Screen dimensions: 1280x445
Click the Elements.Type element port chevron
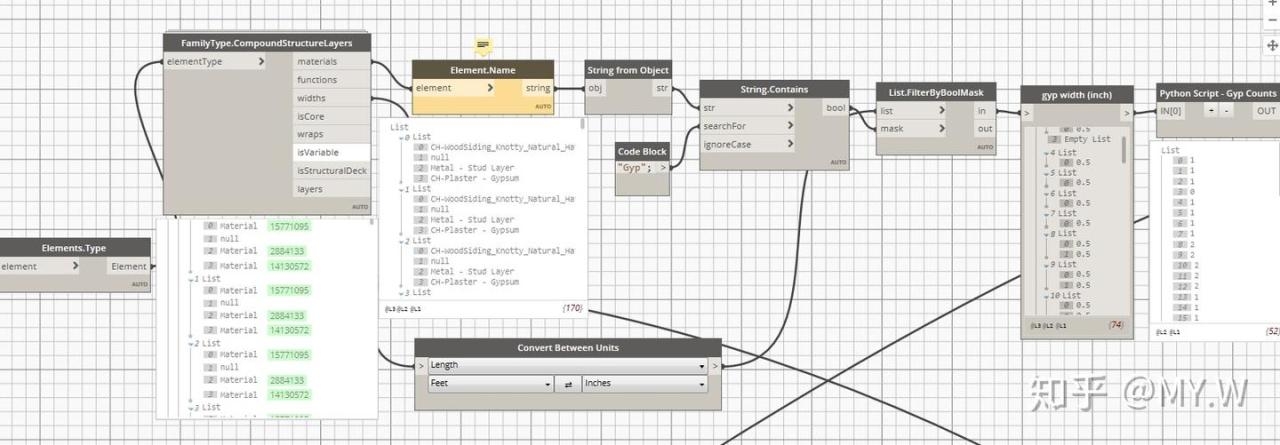pyautogui.click(x=77, y=266)
